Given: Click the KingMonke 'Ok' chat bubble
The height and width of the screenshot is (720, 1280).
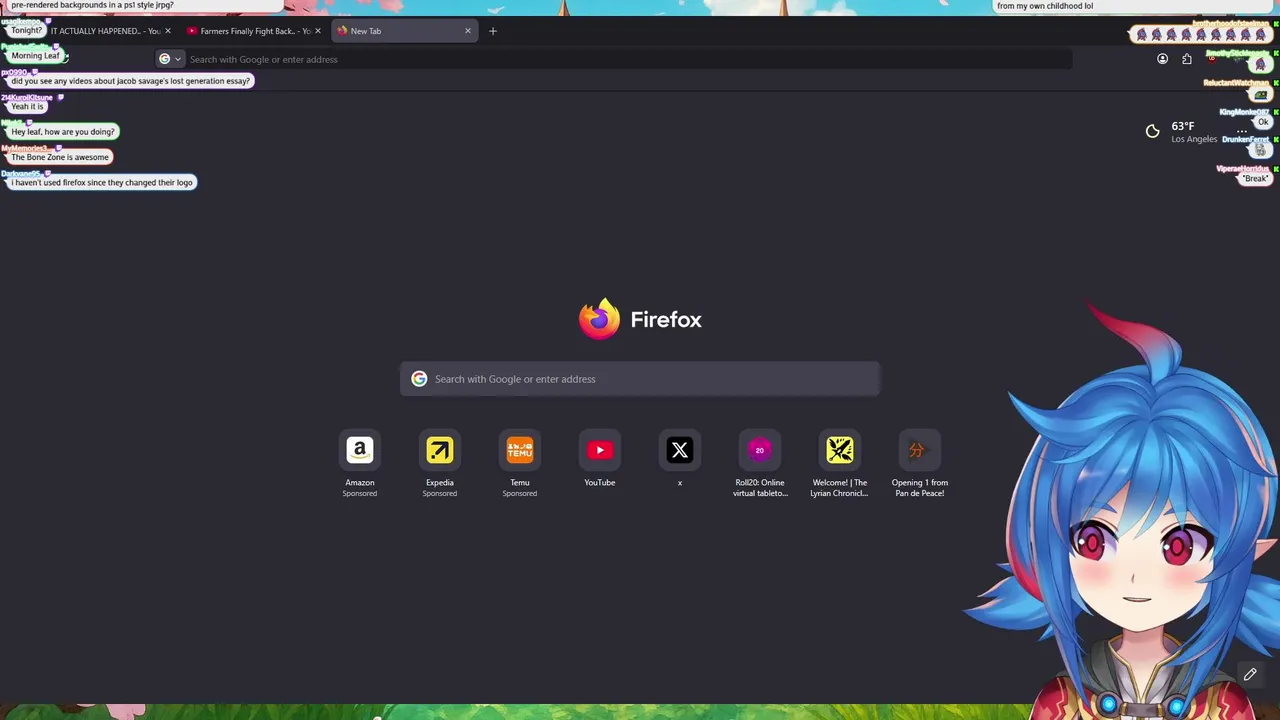Looking at the screenshot, I should point(1263,122).
